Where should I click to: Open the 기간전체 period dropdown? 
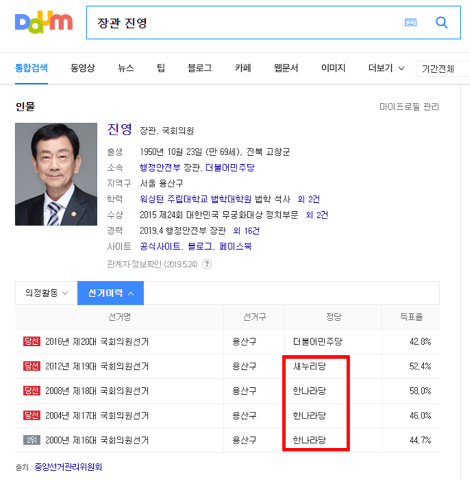(x=443, y=69)
